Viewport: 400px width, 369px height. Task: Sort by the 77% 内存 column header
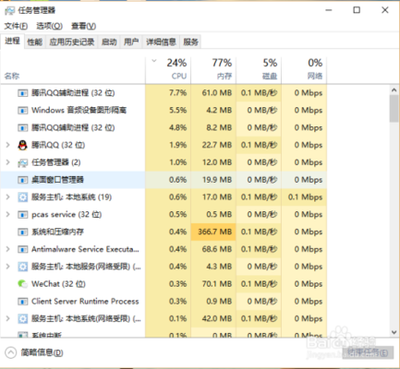pyautogui.click(x=213, y=70)
